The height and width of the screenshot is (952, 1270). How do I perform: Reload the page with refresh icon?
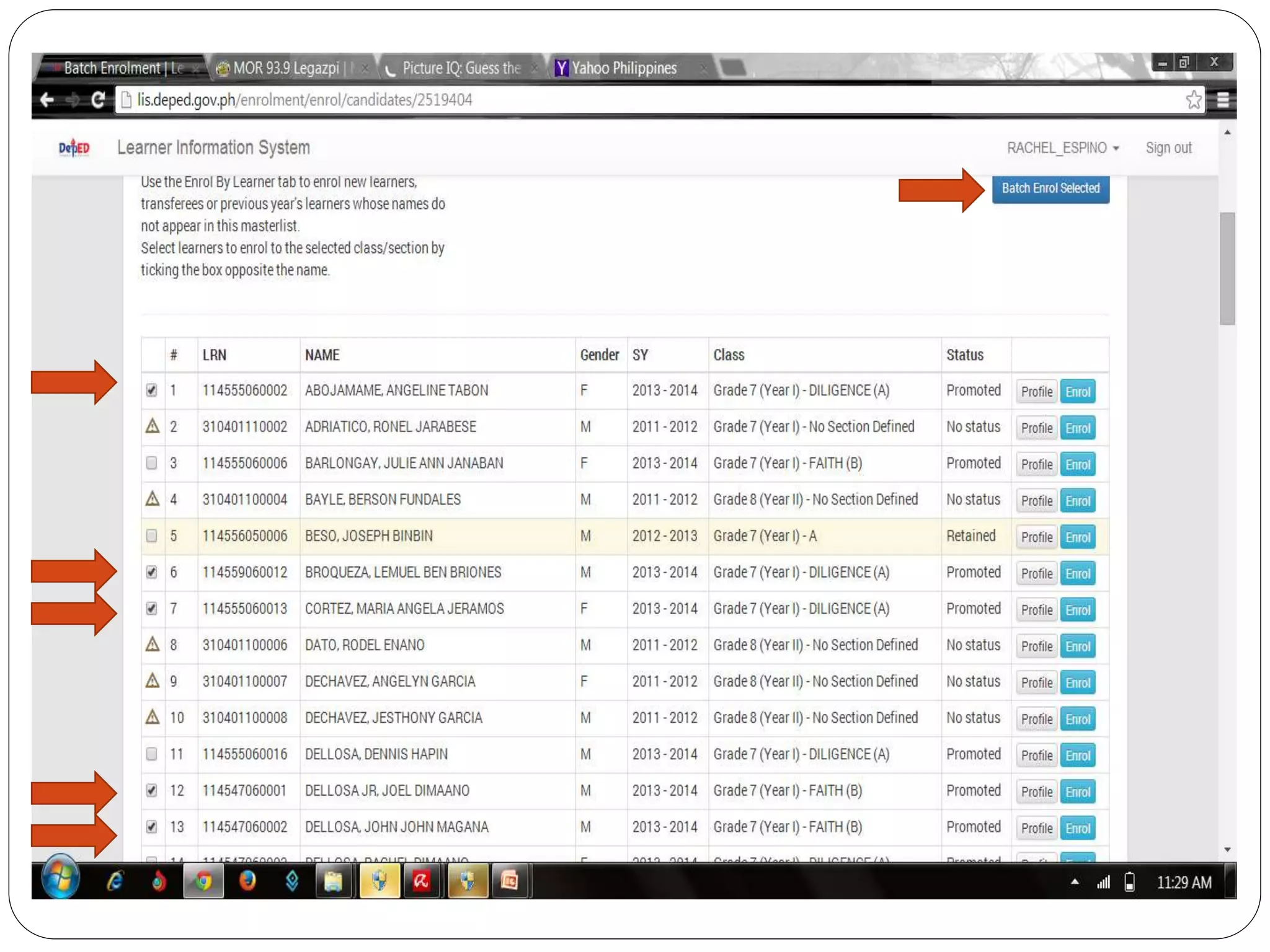click(97, 100)
